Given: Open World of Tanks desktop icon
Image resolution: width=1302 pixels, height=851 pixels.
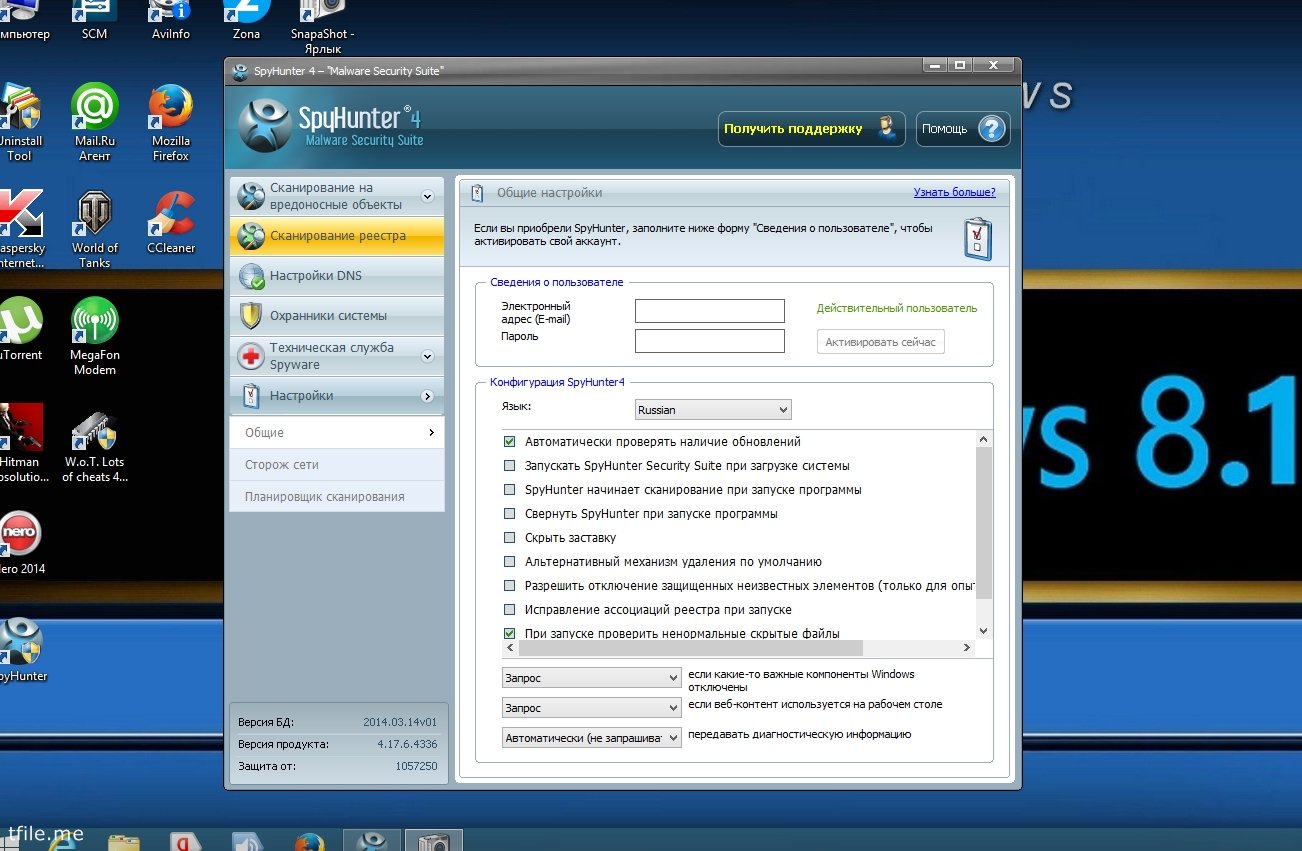Looking at the screenshot, I should tap(95, 229).
